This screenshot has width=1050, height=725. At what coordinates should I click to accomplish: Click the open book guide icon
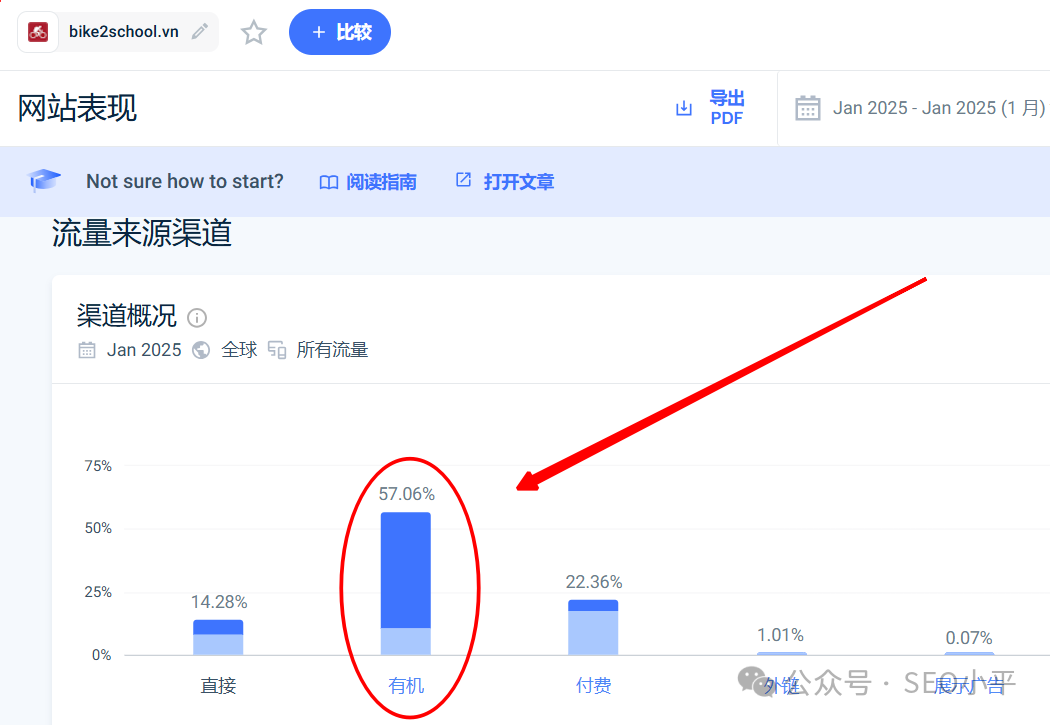pos(328,182)
